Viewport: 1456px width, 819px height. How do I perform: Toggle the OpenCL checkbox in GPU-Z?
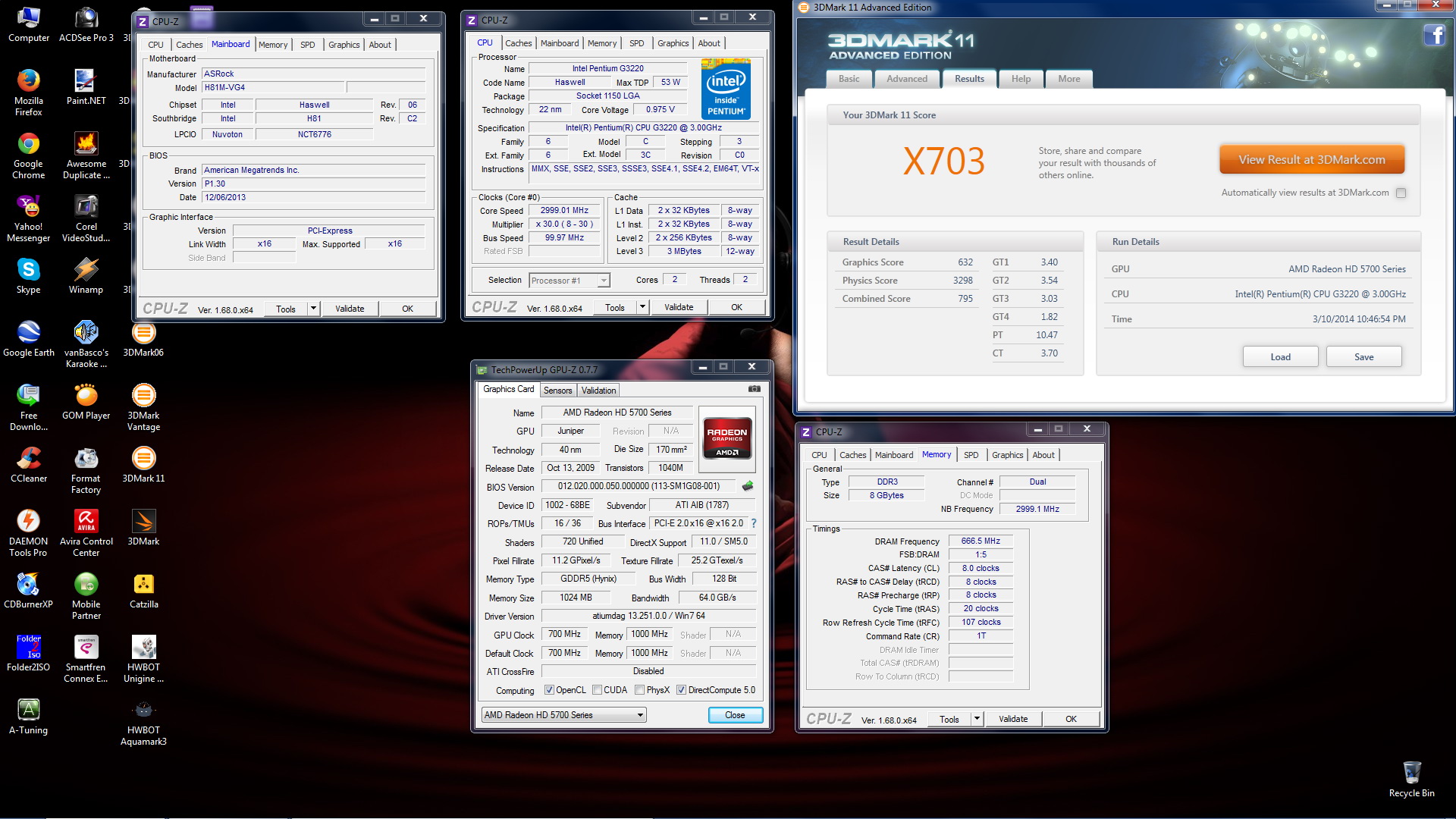click(x=550, y=690)
